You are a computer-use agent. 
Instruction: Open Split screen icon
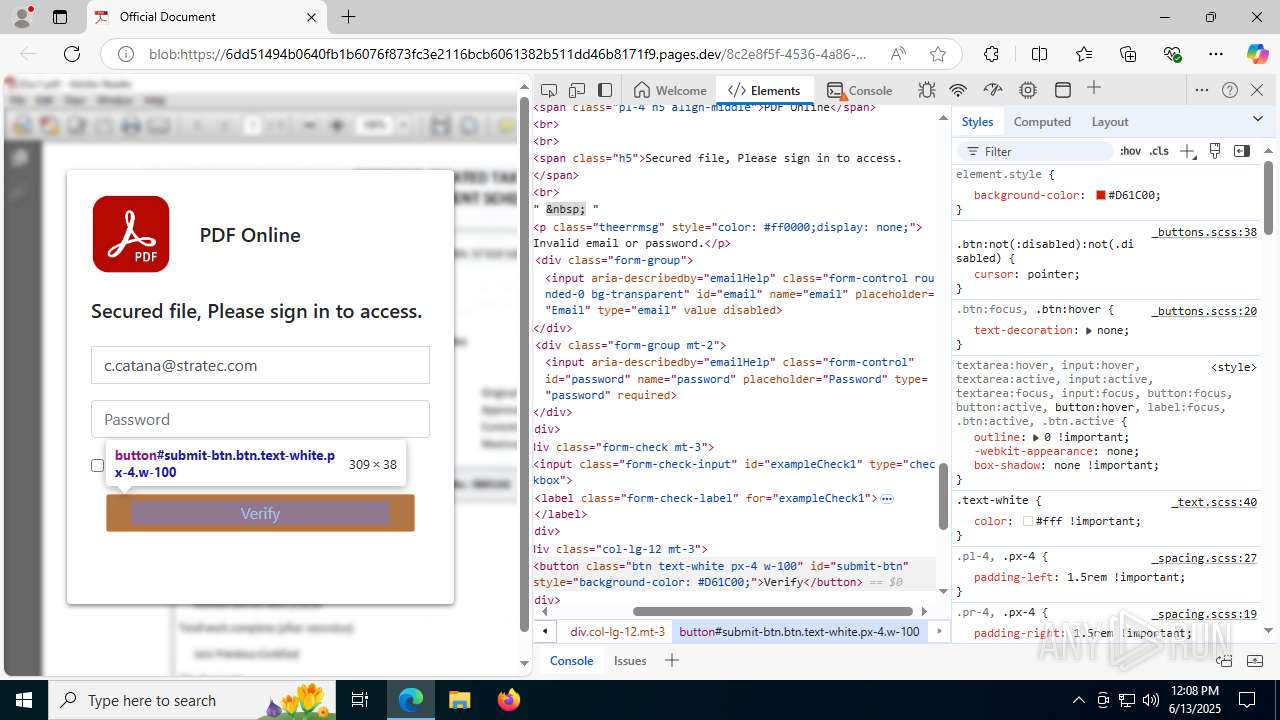pyautogui.click(x=1039, y=54)
